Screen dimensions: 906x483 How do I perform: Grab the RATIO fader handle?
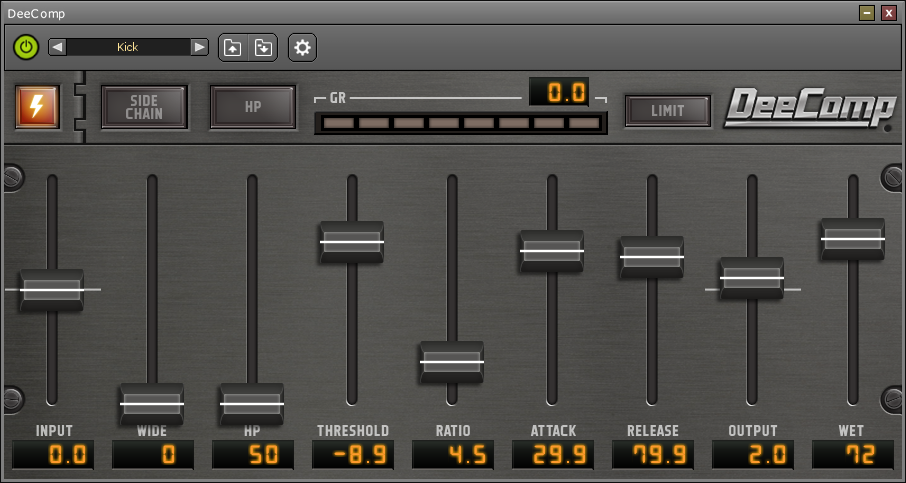pyautogui.click(x=452, y=362)
